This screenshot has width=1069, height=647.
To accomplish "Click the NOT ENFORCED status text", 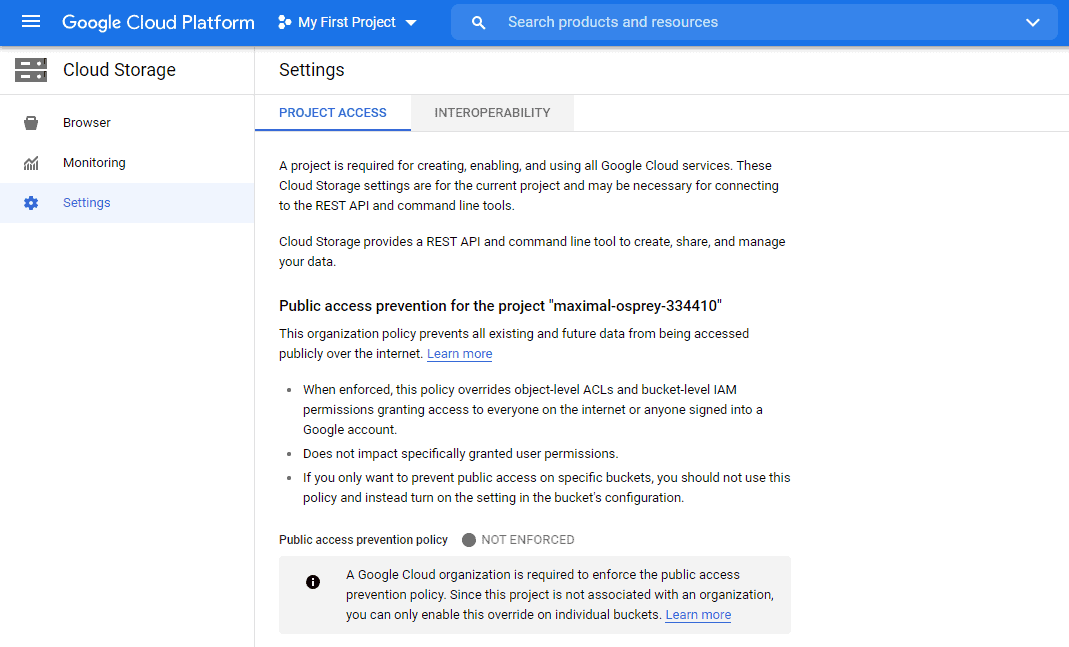I will [x=528, y=540].
